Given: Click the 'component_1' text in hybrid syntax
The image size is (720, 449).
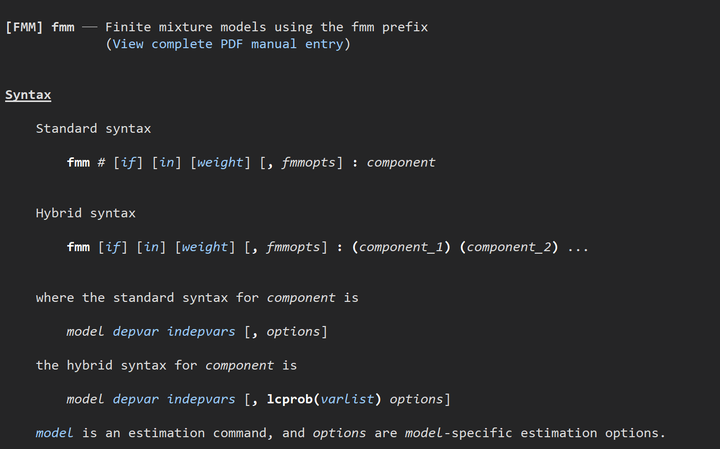Looking at the screenshot, I should pos(401,247).
